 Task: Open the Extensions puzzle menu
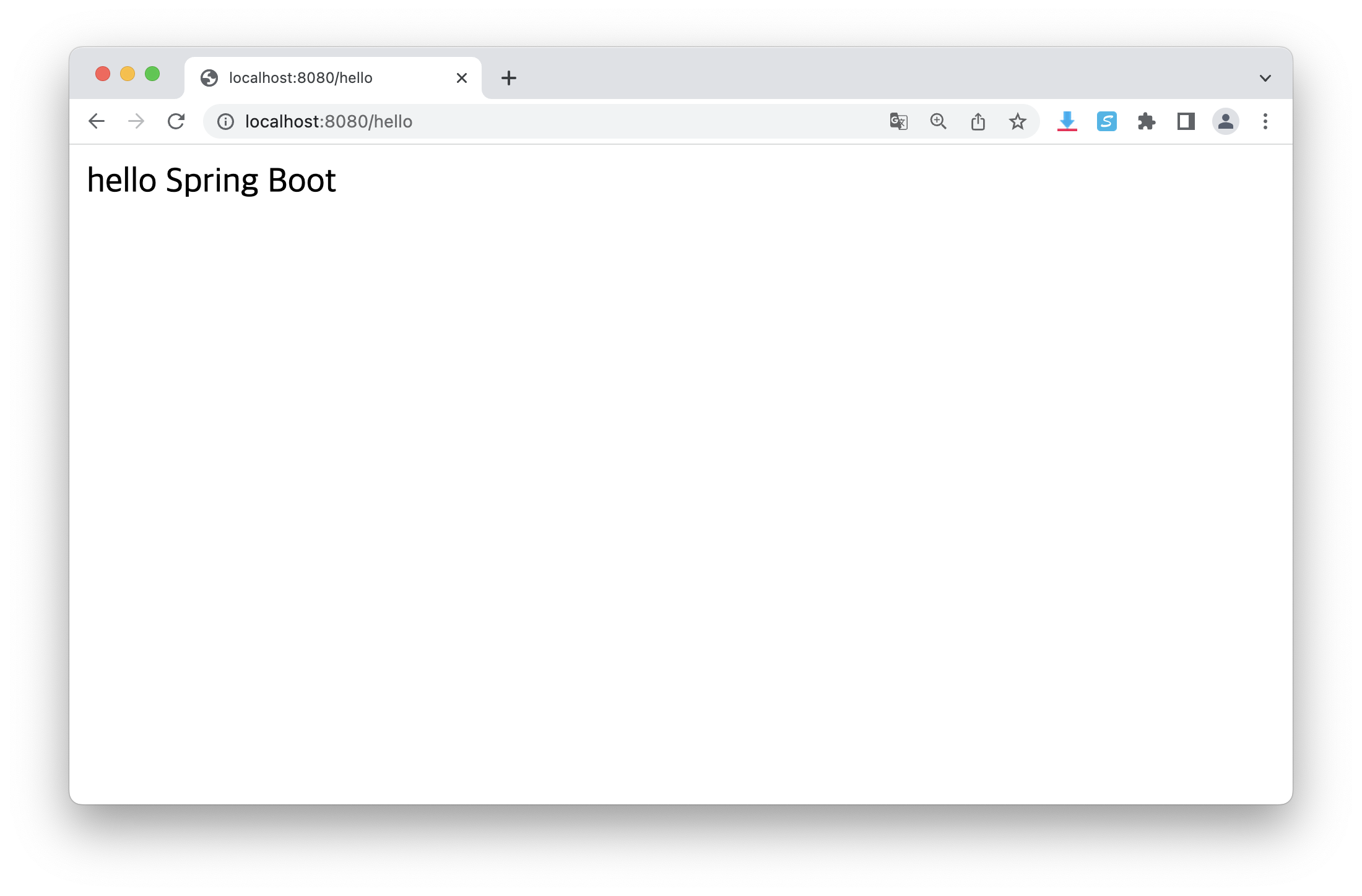coord(1147,121)
